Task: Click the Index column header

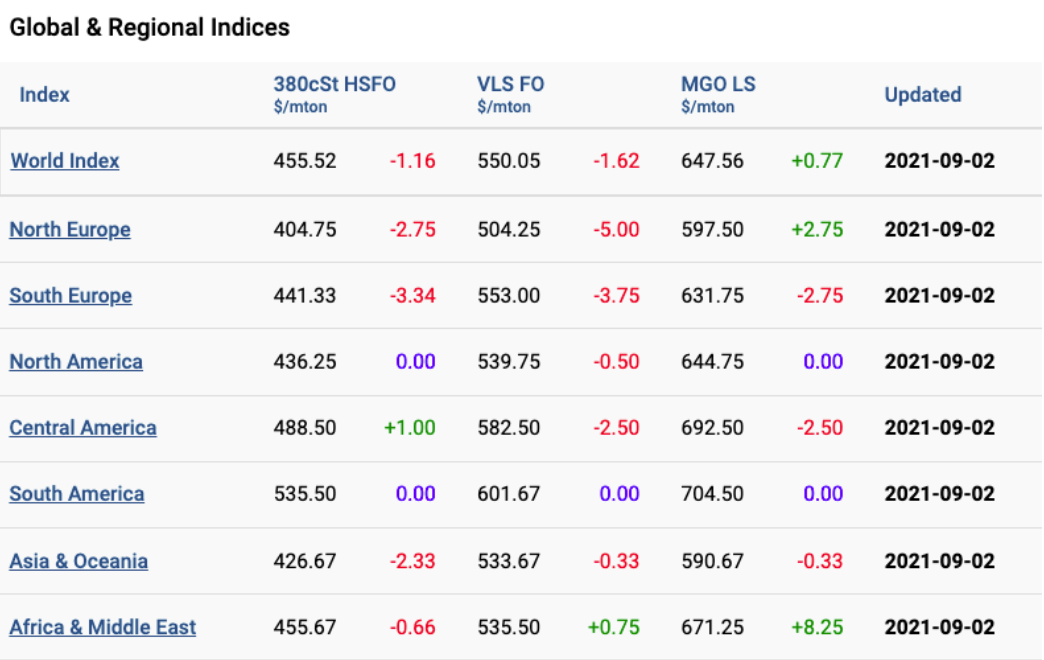Action: (x=45, y=95)
